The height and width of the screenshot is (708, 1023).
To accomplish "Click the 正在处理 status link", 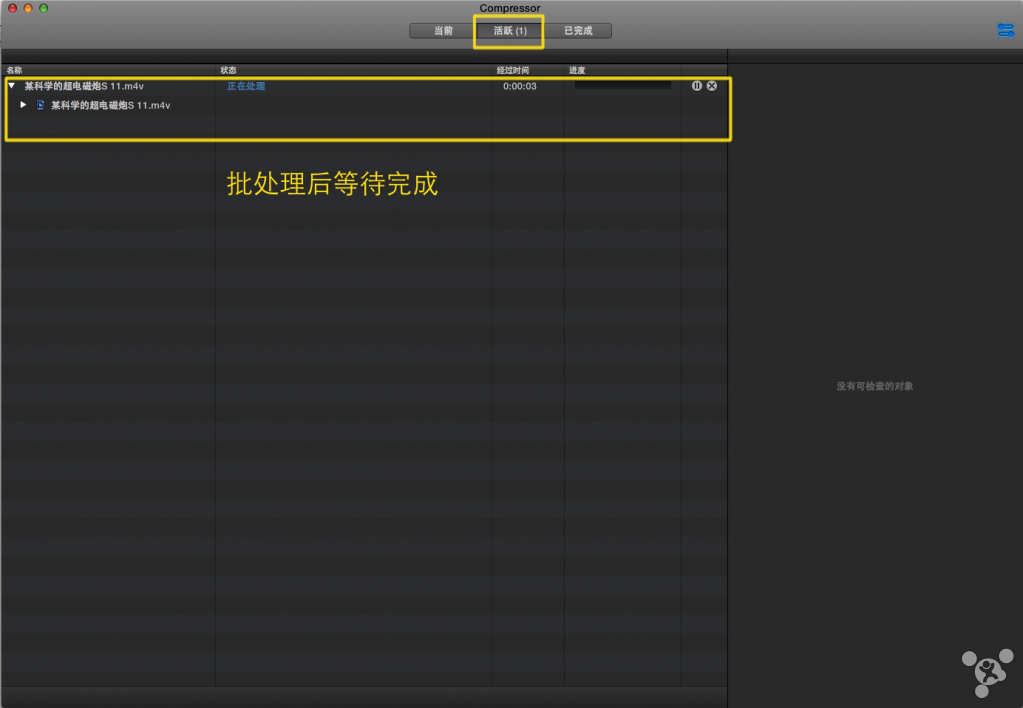I will click(246, 86).
